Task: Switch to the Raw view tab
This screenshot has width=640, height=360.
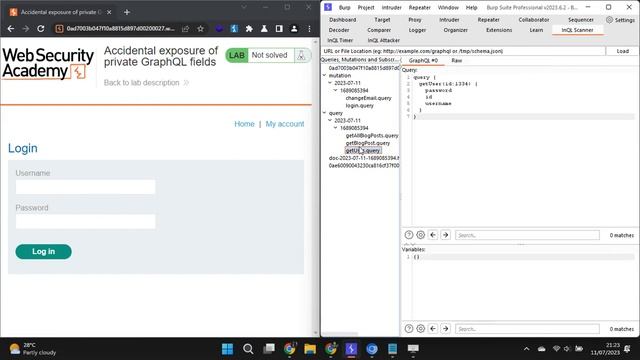Action: (x=456, y=60)
